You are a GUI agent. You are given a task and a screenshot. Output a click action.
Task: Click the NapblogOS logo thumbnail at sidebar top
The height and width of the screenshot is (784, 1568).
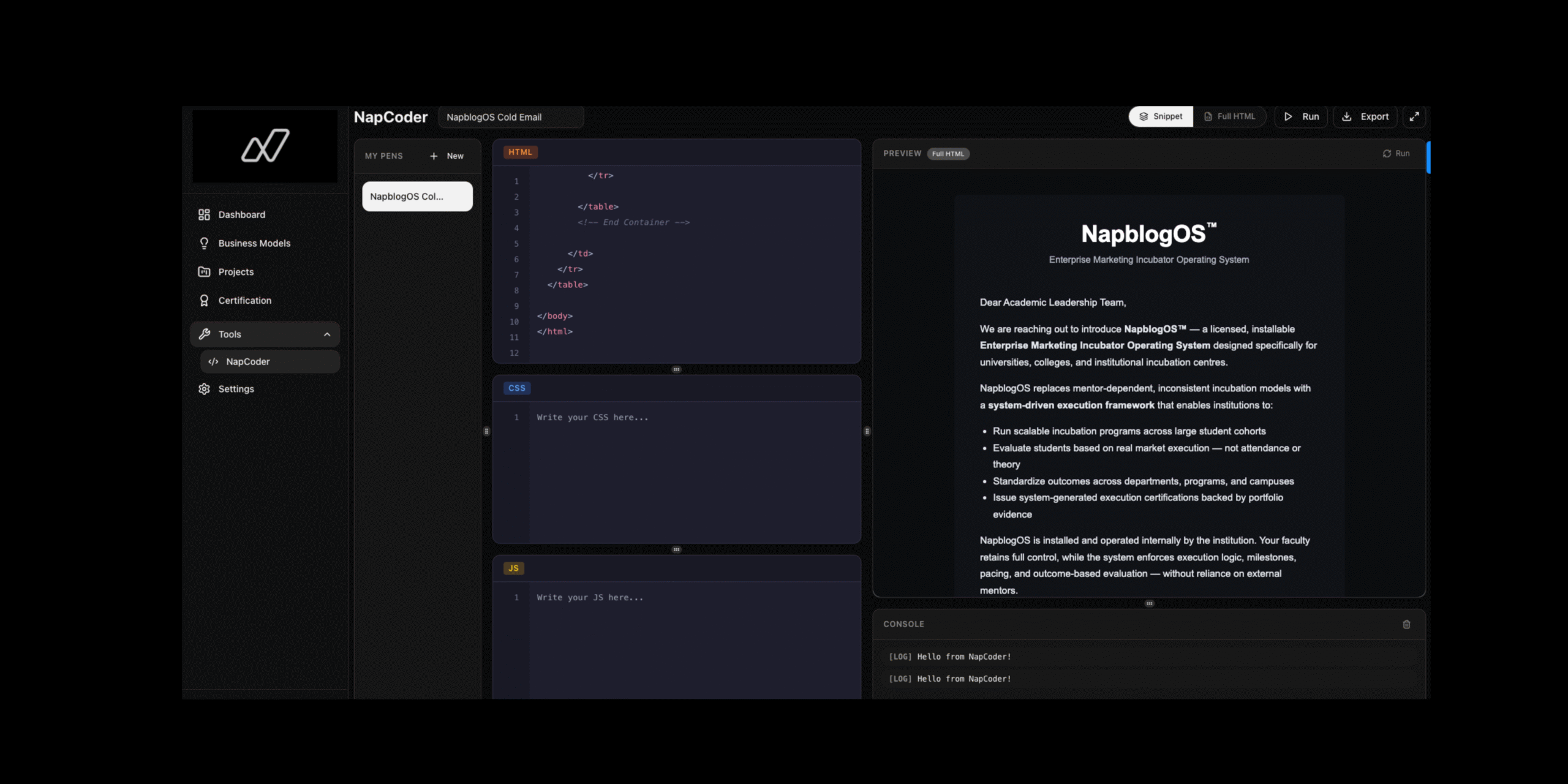pos(265,146)
